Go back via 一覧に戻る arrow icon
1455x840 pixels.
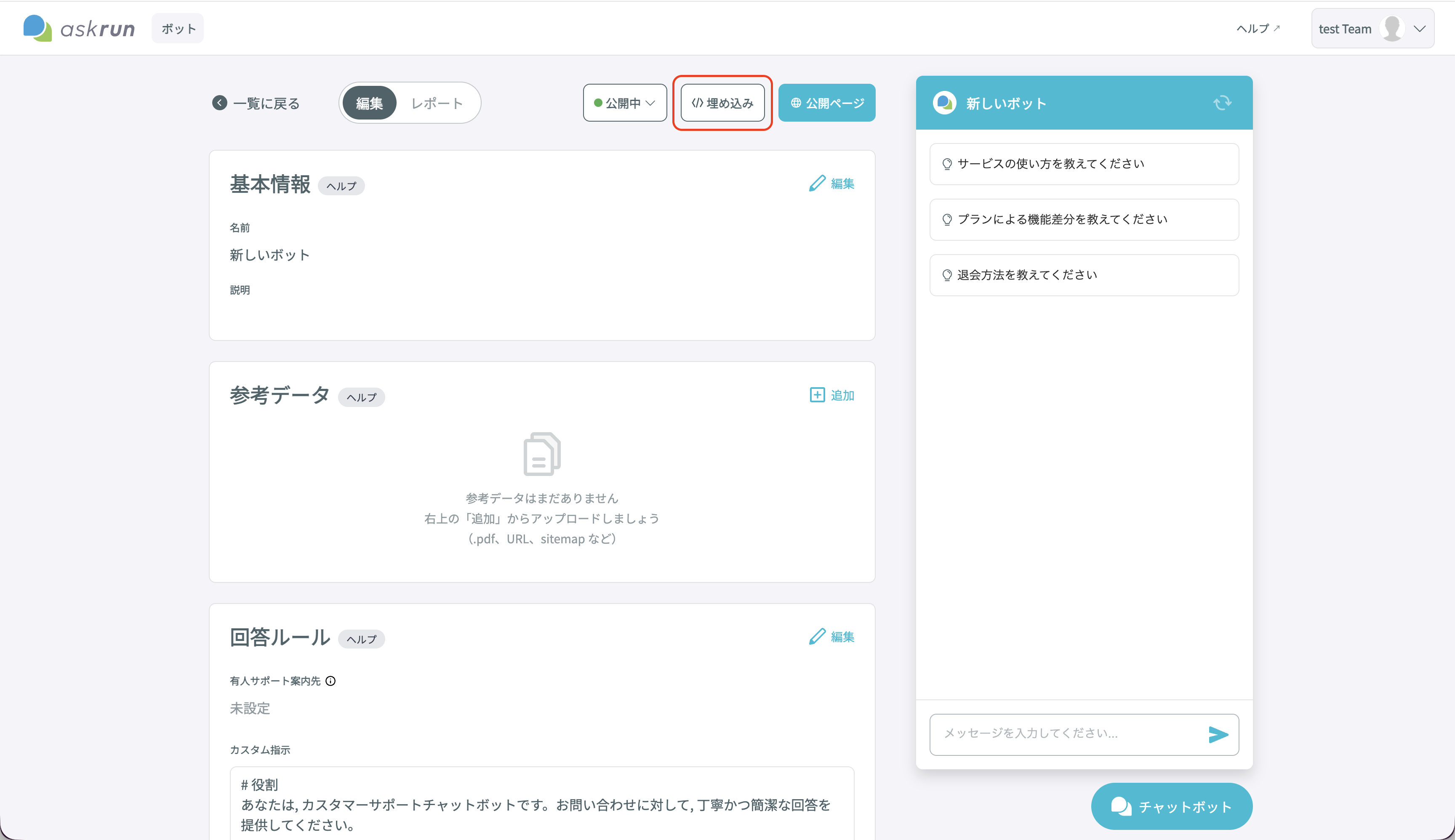pyautogui.click(x=219, y=103)
